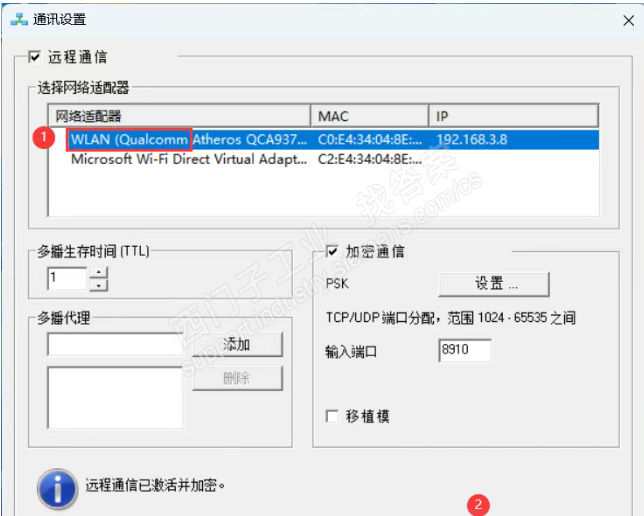Screen dimensions: 644x516
Task: Click the 远程通信已激活并加密 status text
Action: click(155, 486)
